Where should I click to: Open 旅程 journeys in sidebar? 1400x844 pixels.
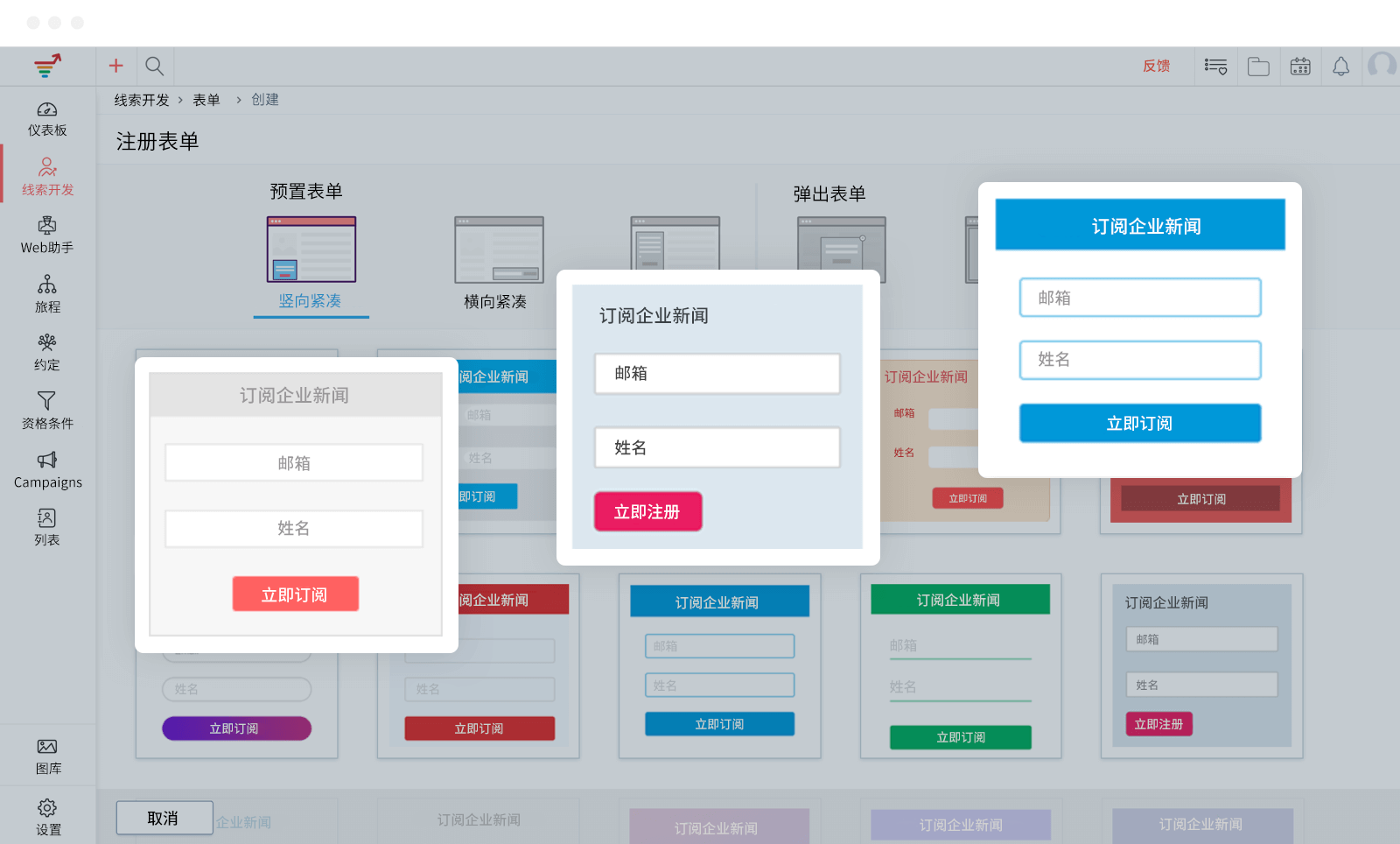coord(47,294)
